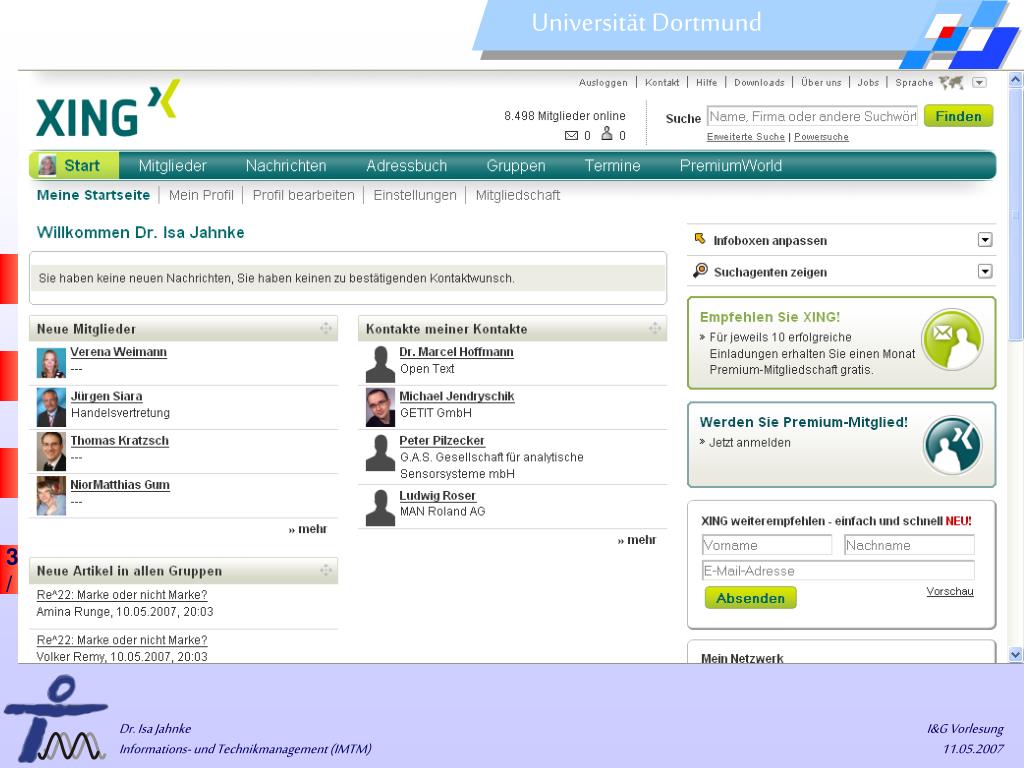Click the Jobs link
The image size is (1024, 768).
pyautogui.click(x=868, y=82)
